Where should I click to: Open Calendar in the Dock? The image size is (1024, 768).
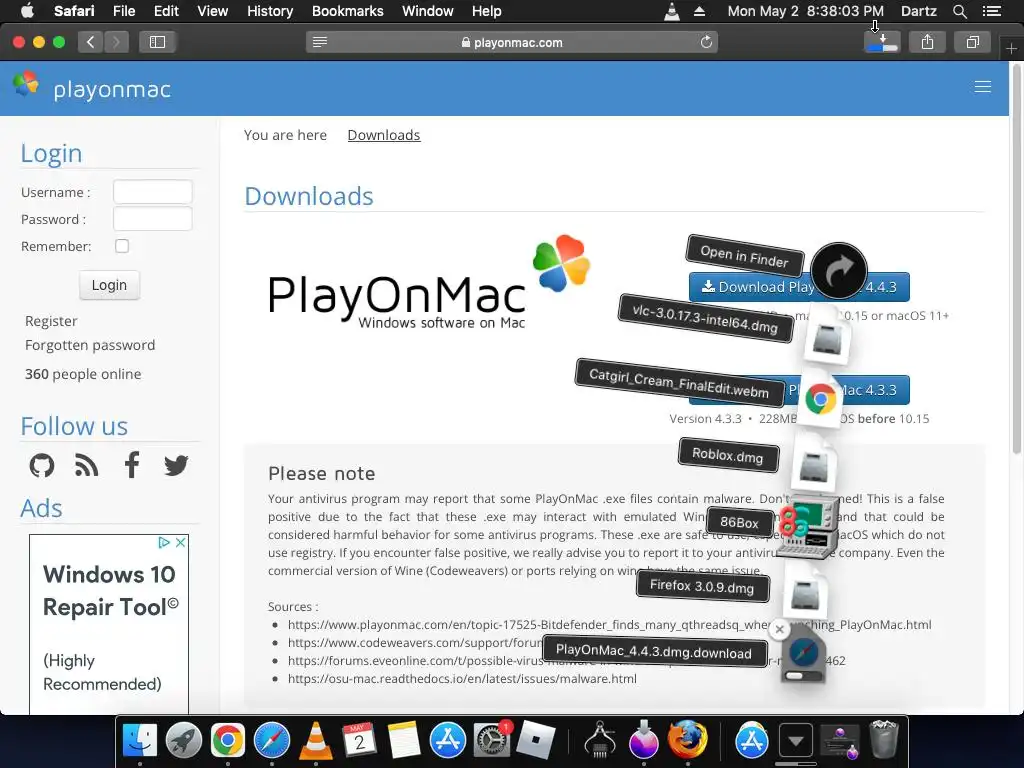coord(359,741)
